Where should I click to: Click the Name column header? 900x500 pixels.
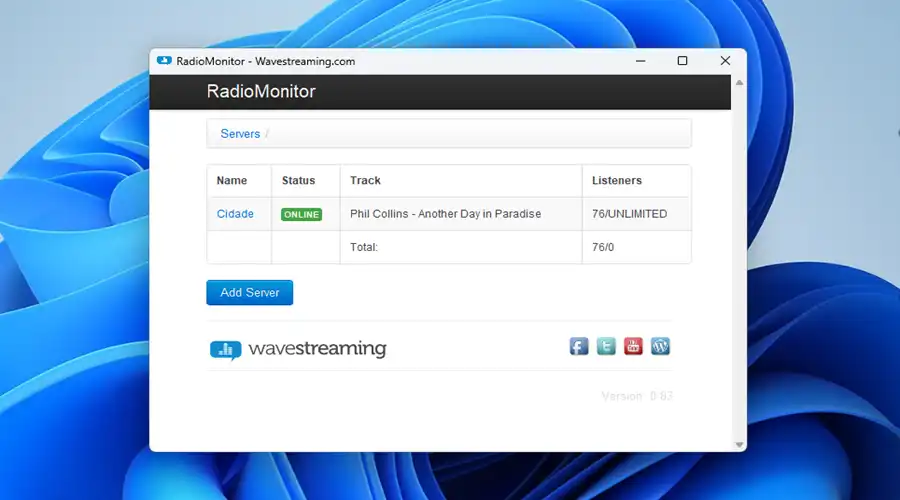(232, 180)
